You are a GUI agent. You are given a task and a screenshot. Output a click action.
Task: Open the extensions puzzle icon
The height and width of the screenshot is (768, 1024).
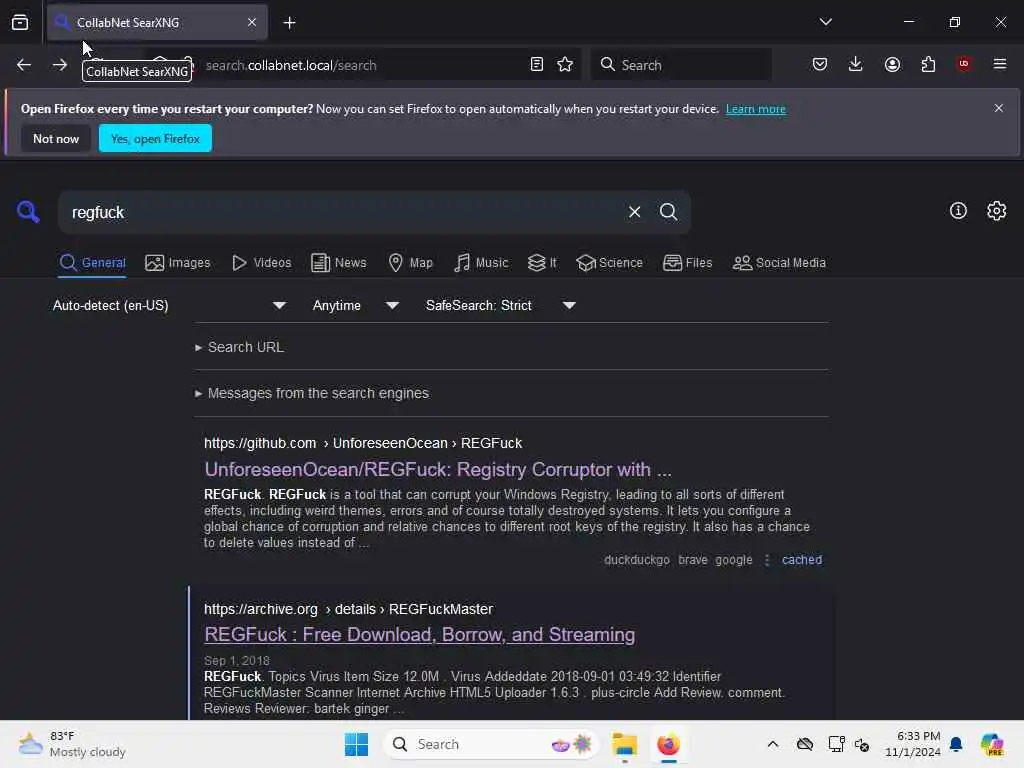928,64
